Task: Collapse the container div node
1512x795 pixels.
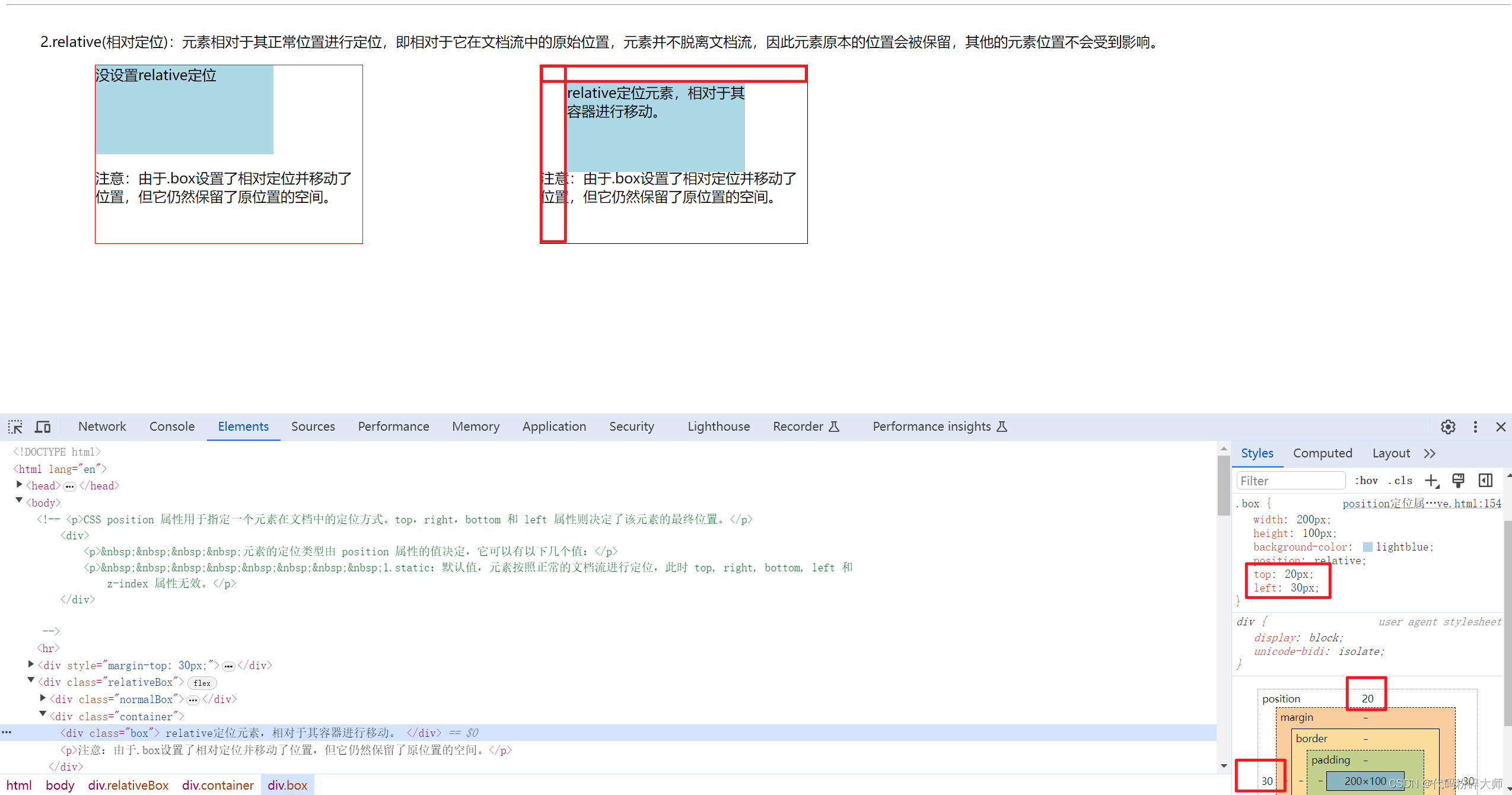Action: (x=43, y=715)
